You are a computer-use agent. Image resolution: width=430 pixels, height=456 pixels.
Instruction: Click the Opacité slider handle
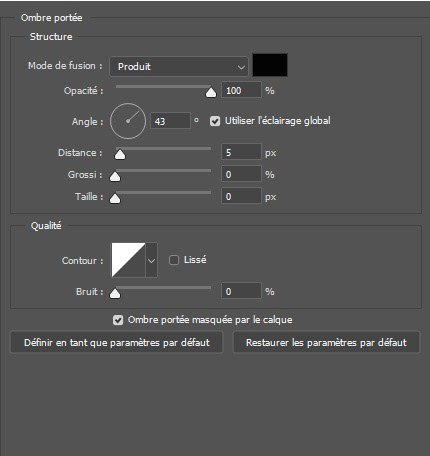tap(211, 92)
